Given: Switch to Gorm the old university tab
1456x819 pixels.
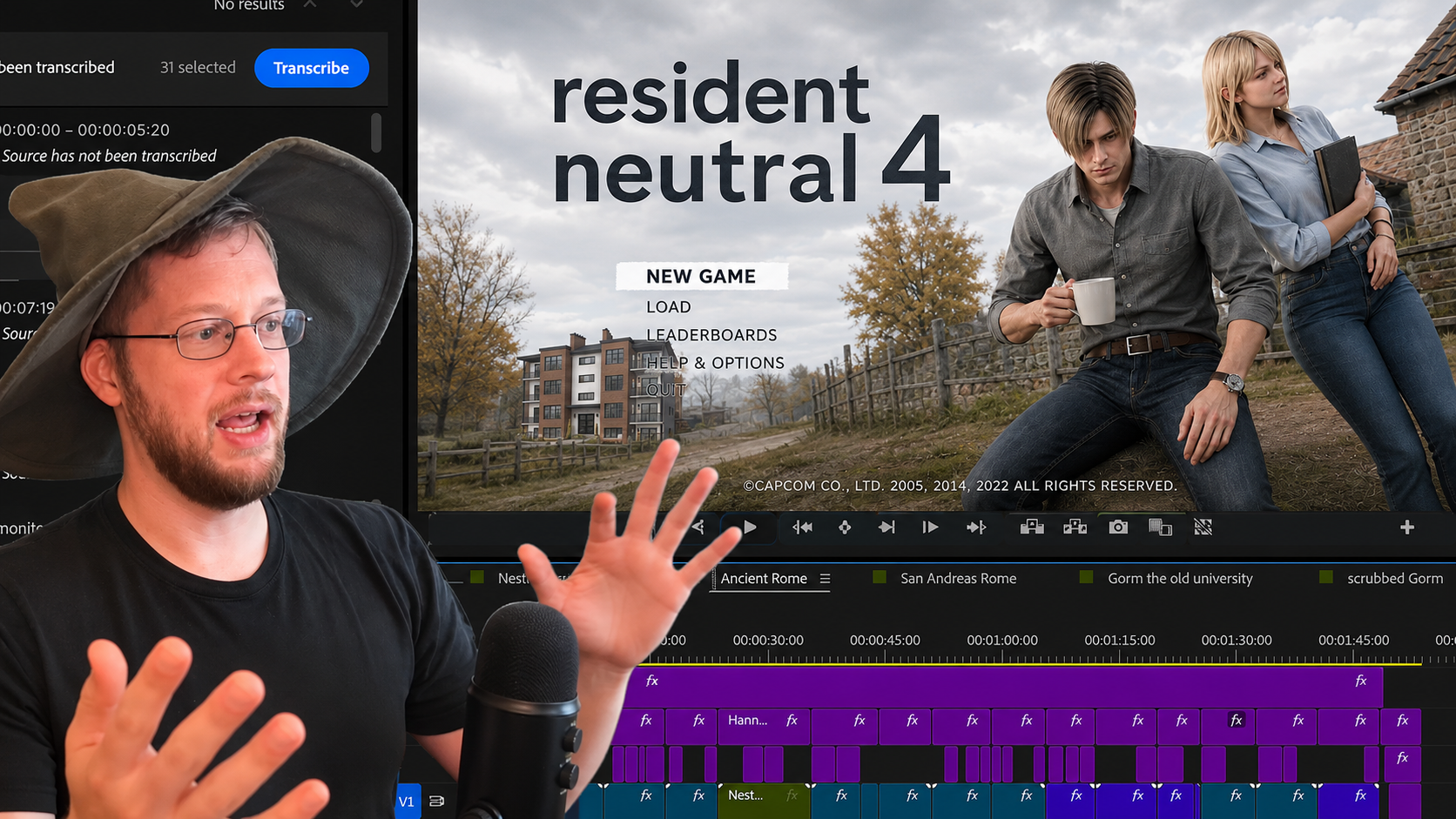Looking at the screenshot, I should point(1180,578).
